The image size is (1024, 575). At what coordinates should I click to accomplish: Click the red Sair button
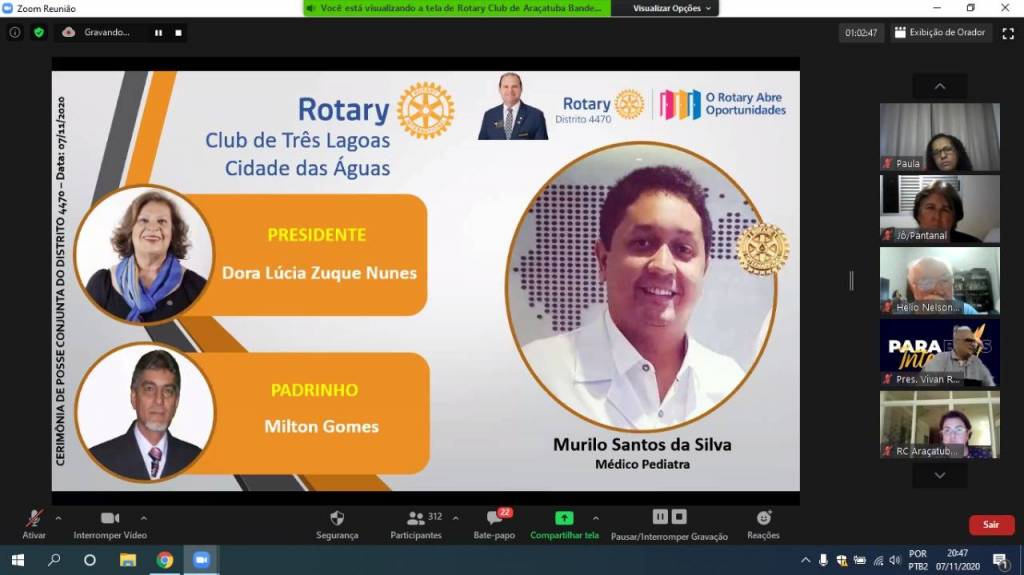990,524
